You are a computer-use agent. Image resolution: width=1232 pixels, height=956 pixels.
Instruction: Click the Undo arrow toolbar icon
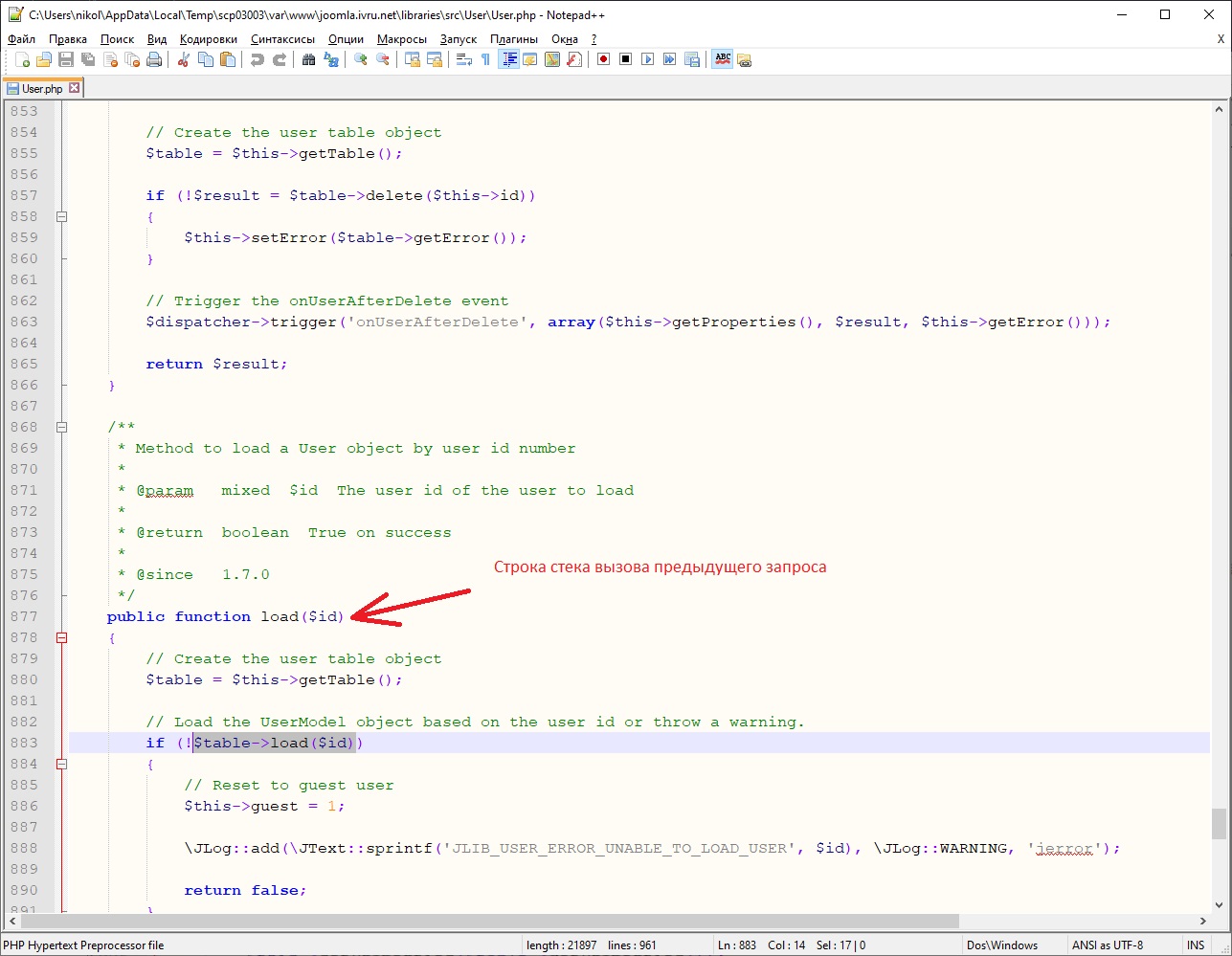point(258,59)
